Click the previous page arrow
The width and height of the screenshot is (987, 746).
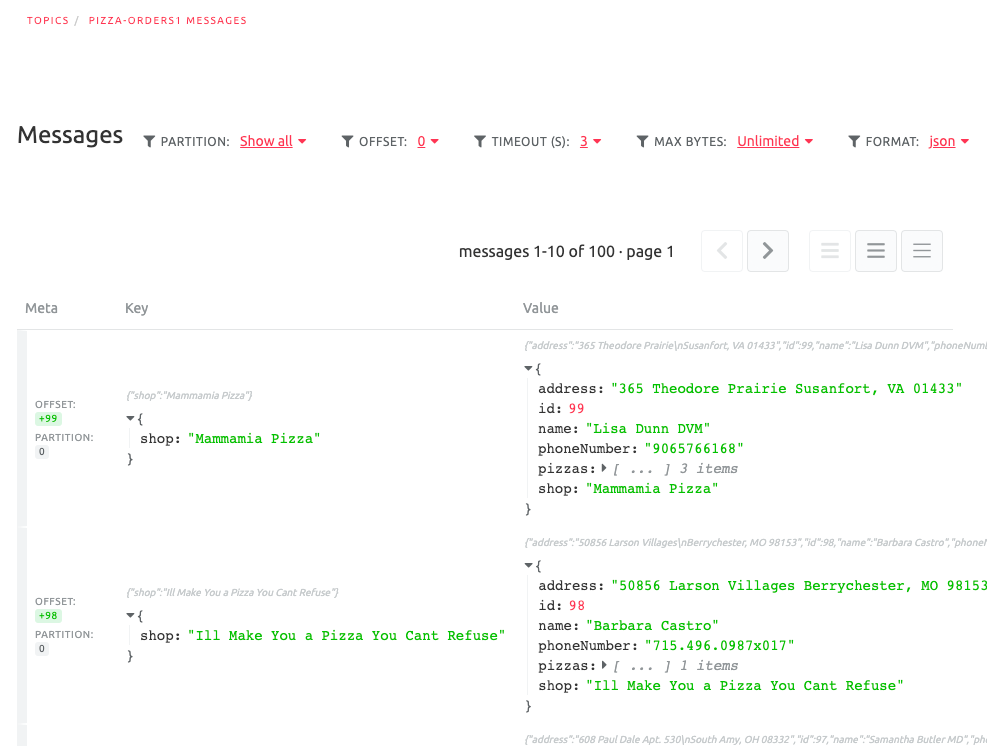(721, 250)
